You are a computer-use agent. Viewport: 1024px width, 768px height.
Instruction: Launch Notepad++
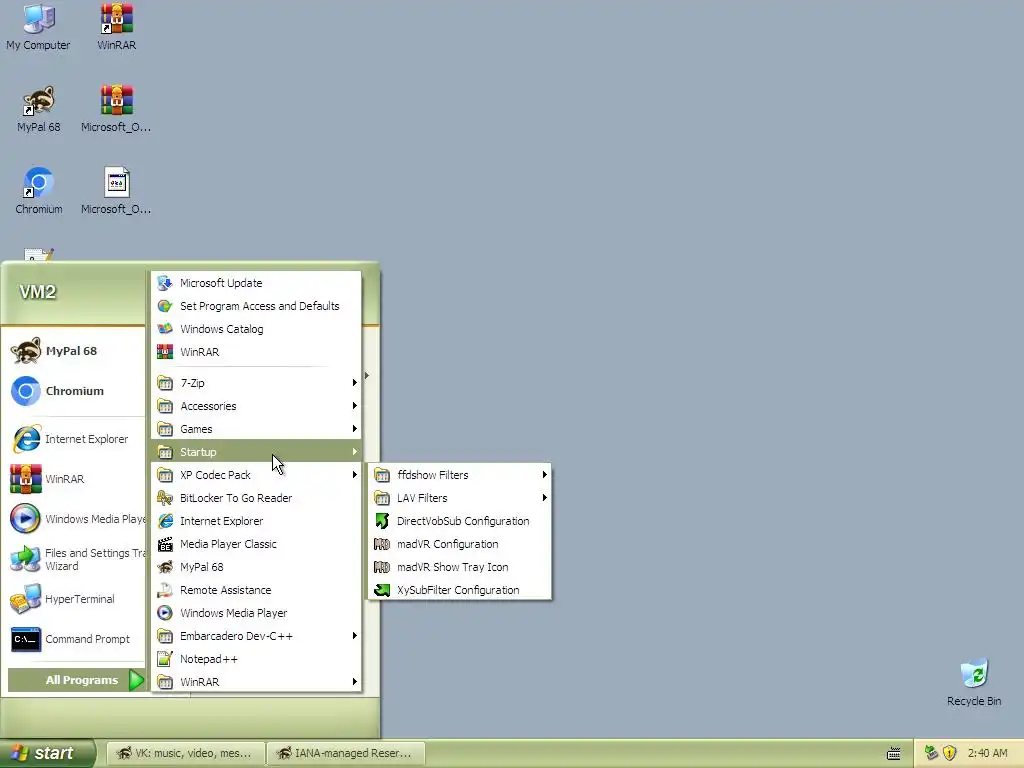tap(256, 659)
